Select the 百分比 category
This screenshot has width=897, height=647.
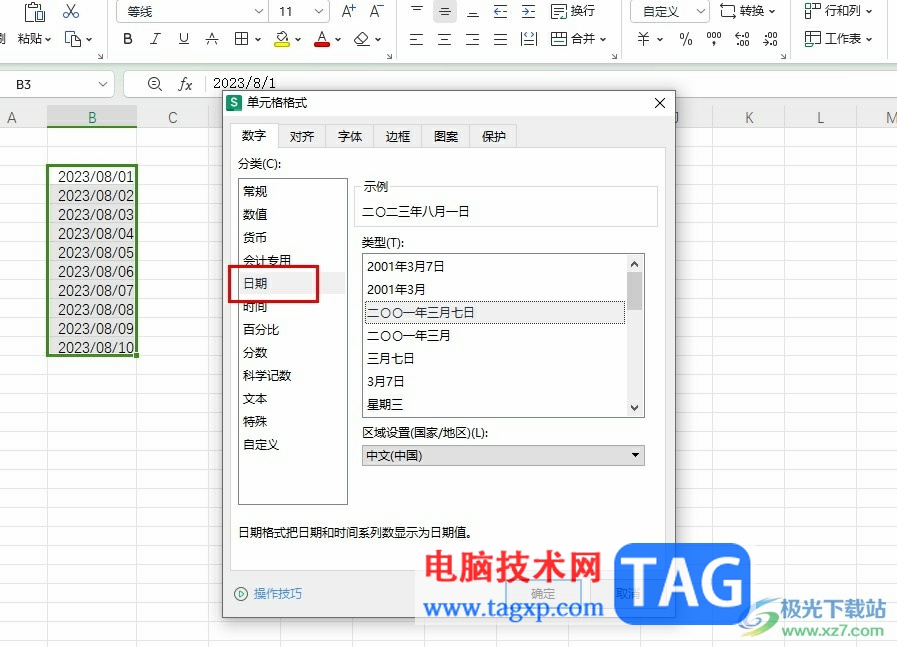pos(261,330)
